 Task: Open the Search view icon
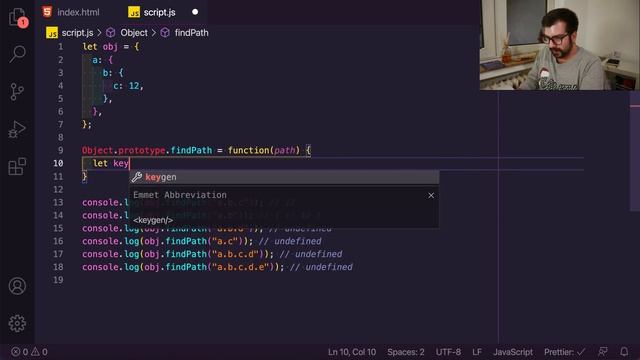point(17,54)
